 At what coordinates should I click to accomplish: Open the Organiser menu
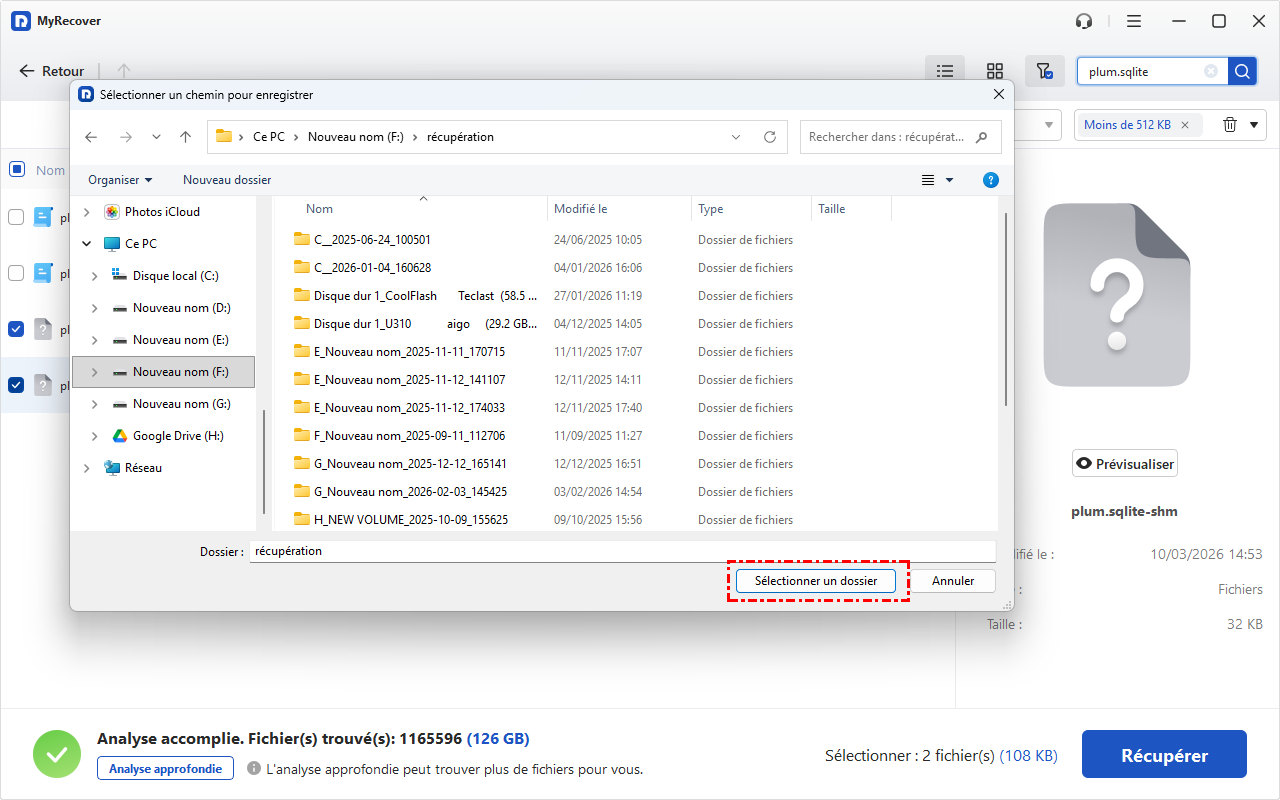pos(120,180)
